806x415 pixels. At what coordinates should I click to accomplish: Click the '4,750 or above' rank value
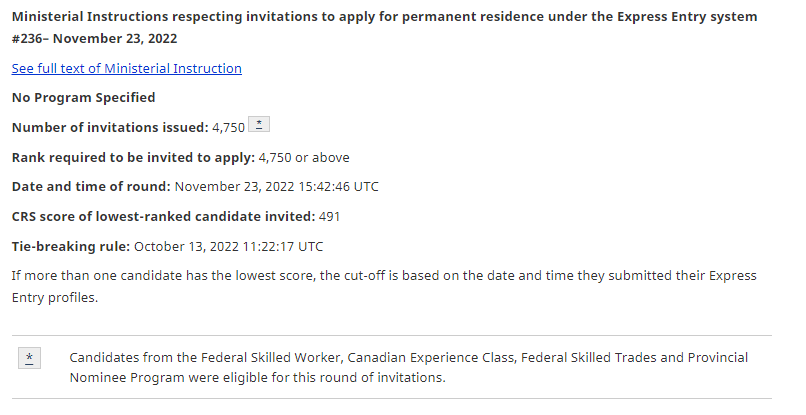click(304, 157)
